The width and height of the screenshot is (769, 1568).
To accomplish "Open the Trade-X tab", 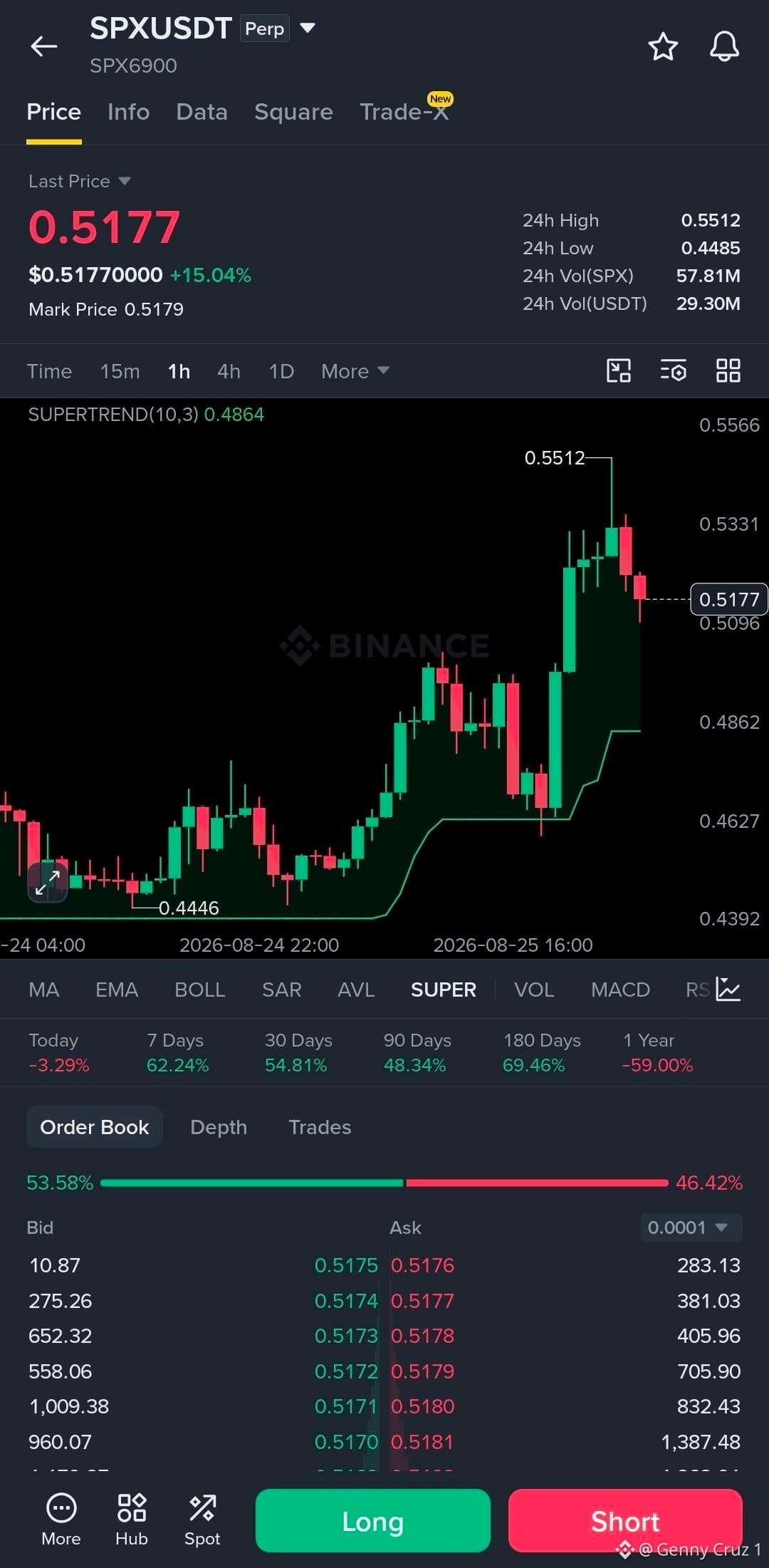I will pos(404,112).
